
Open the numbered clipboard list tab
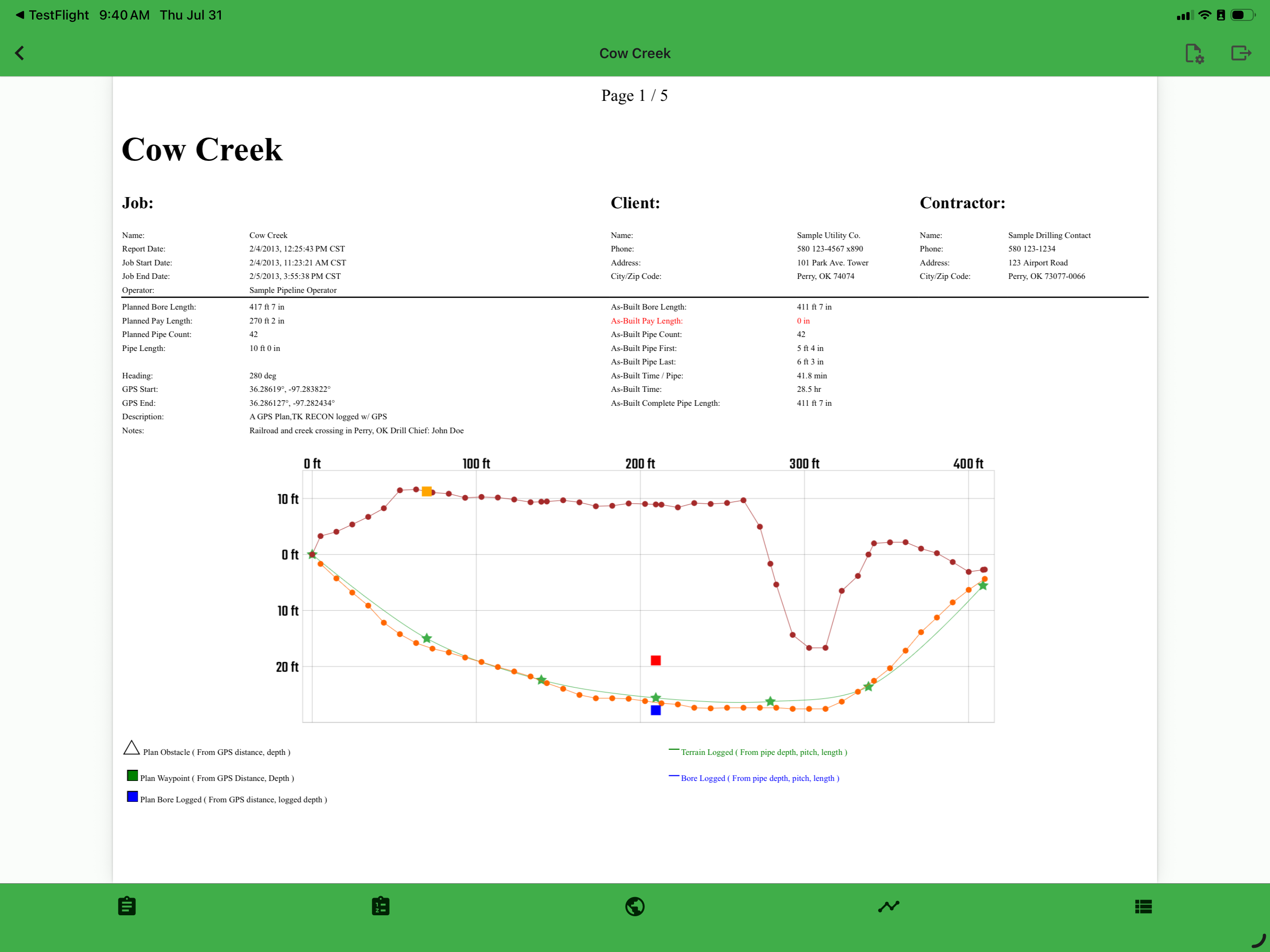tap(381, 906)
